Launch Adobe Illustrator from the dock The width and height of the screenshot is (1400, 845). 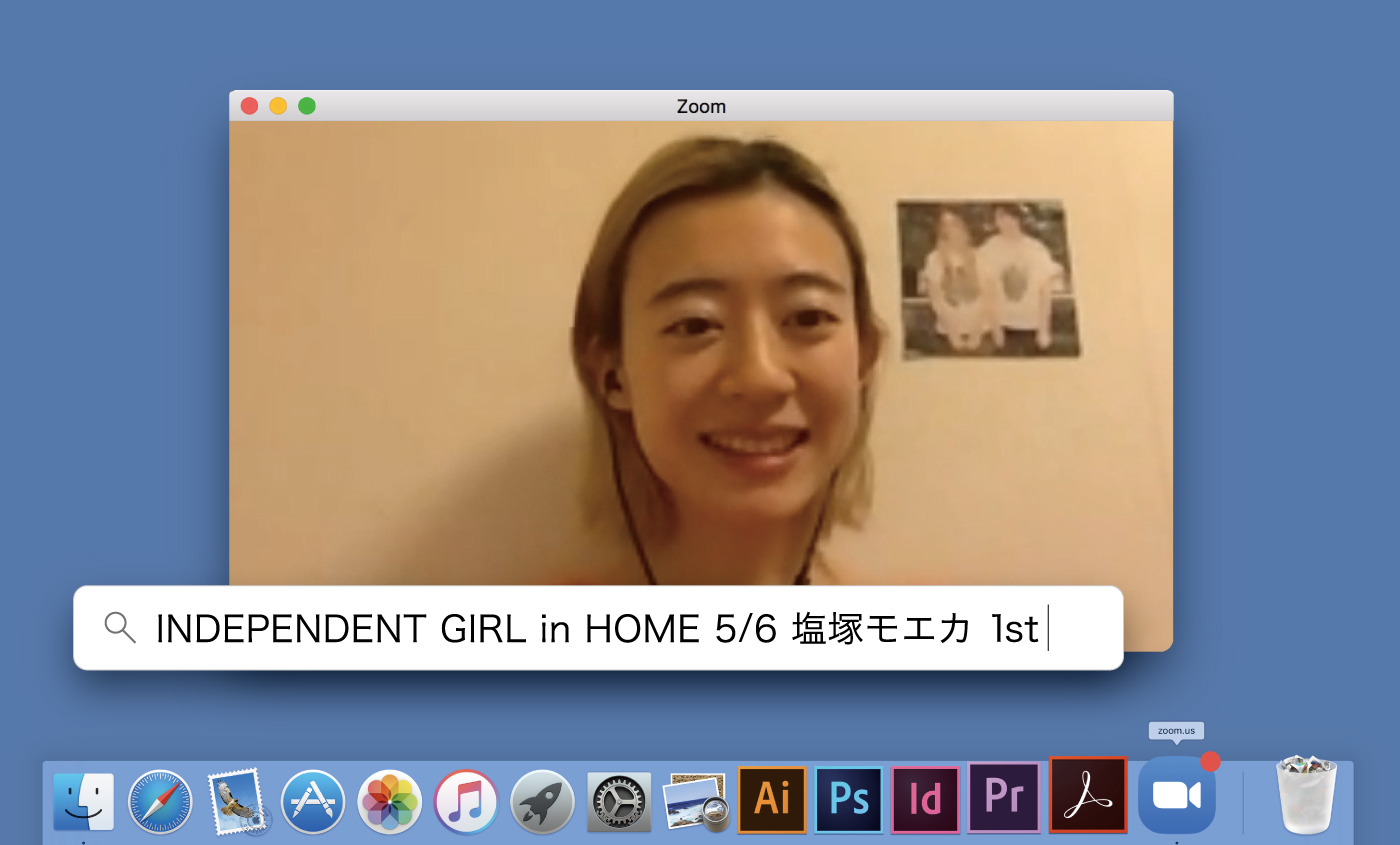772,799
